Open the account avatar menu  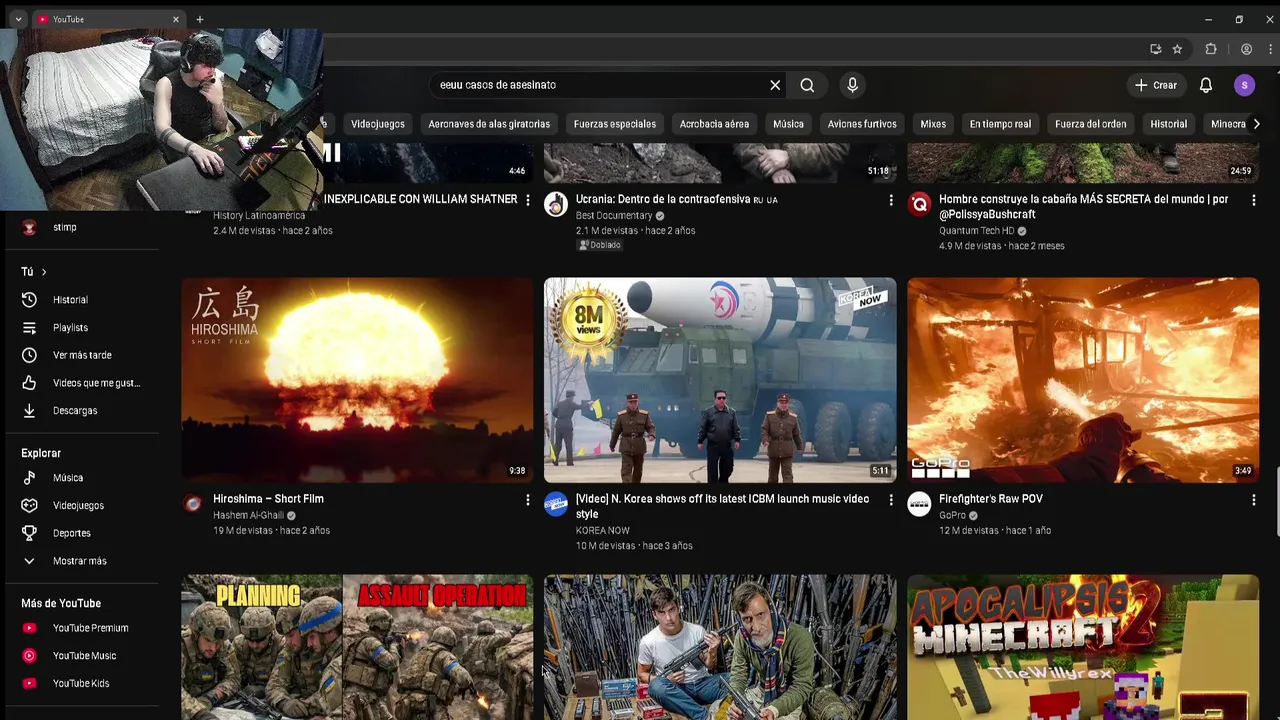1244,85
